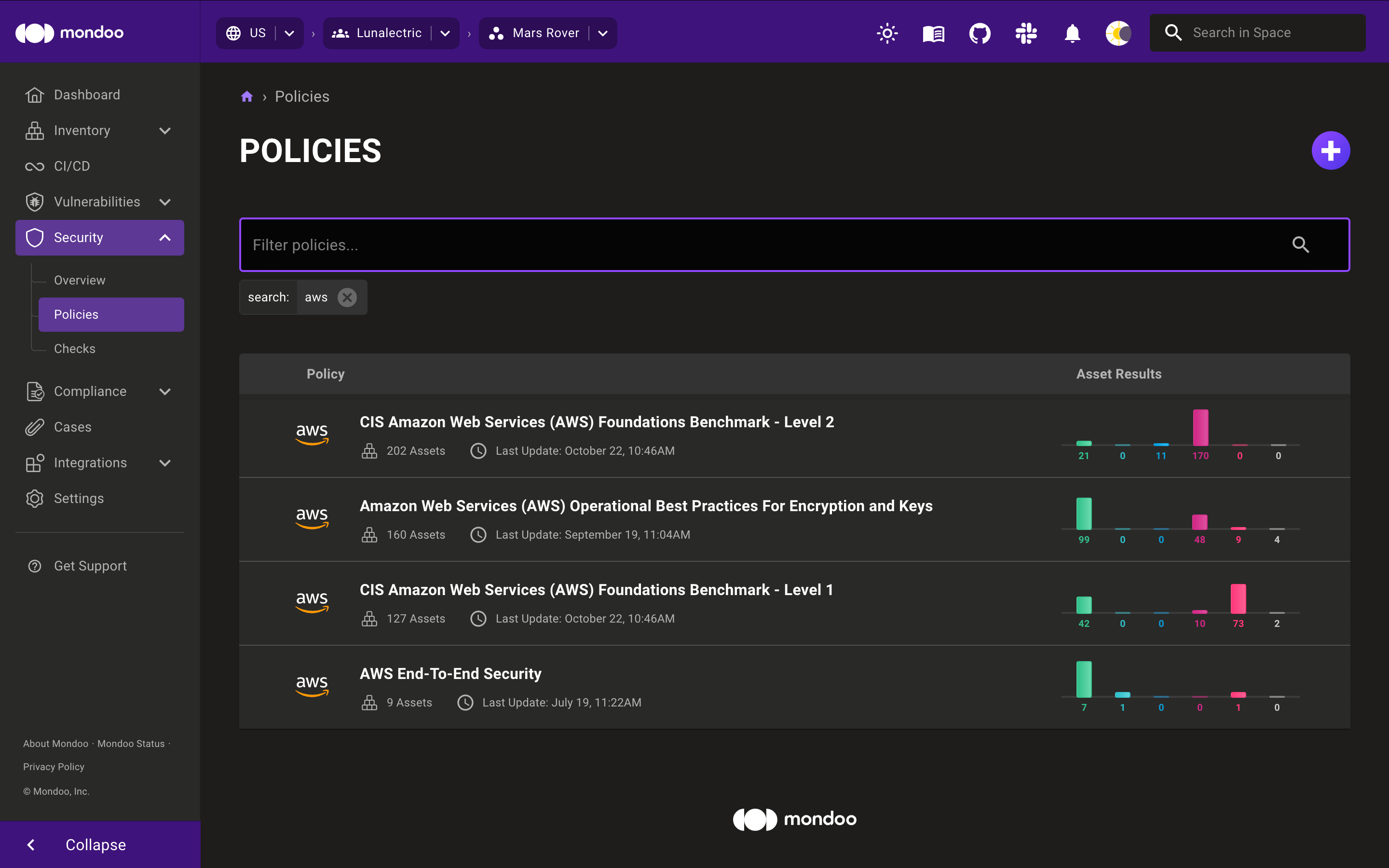Click the notifications bell icon
Viewport: 1389px width, 868px height.
1072,32
